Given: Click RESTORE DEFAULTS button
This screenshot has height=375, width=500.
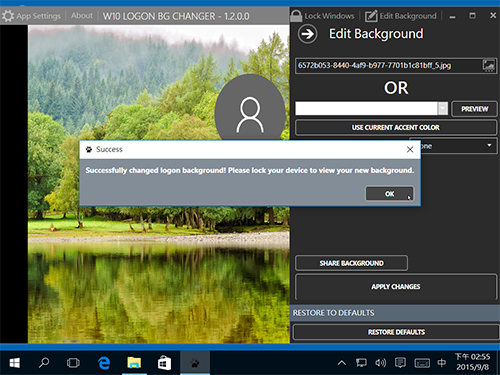Looking at the screenshot, I should tap(396, 332).
